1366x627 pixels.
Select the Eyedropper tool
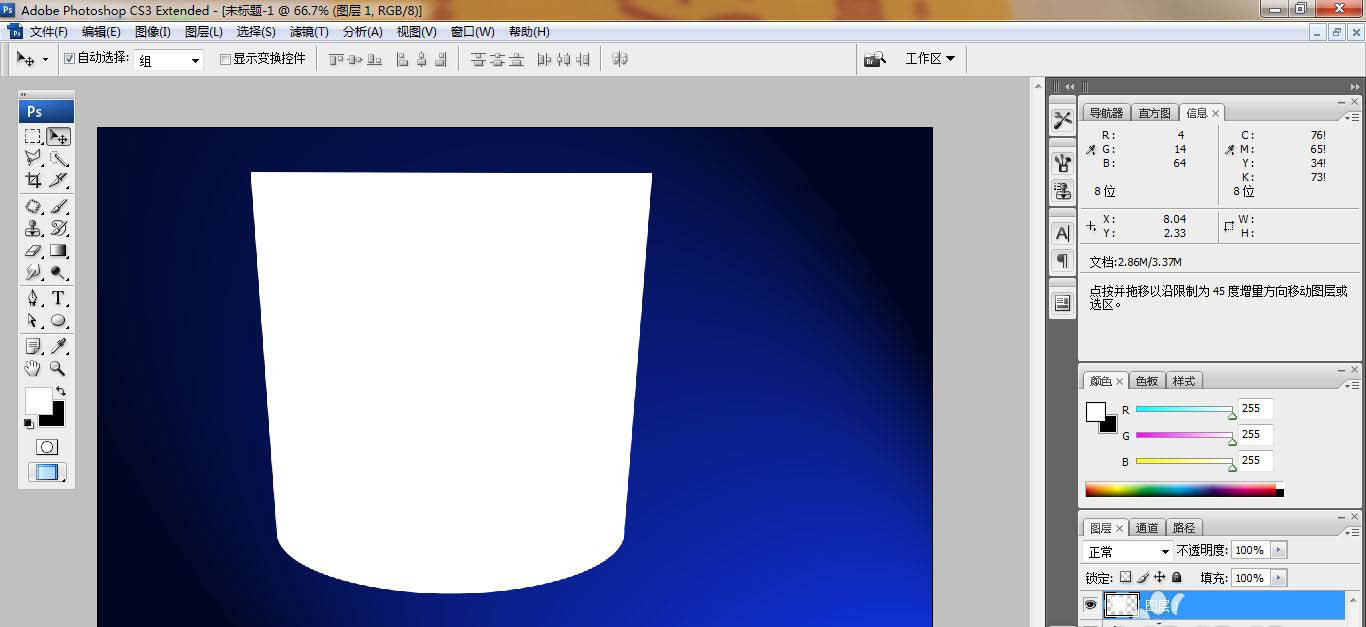pyautogui.click(x=59, y=347)
